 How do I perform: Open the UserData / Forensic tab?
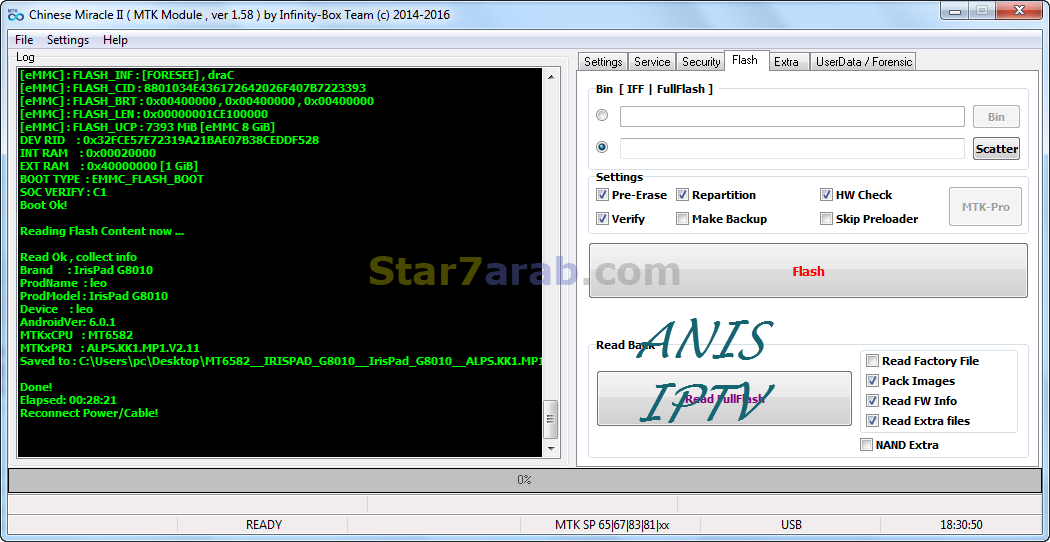click(863, 62)
